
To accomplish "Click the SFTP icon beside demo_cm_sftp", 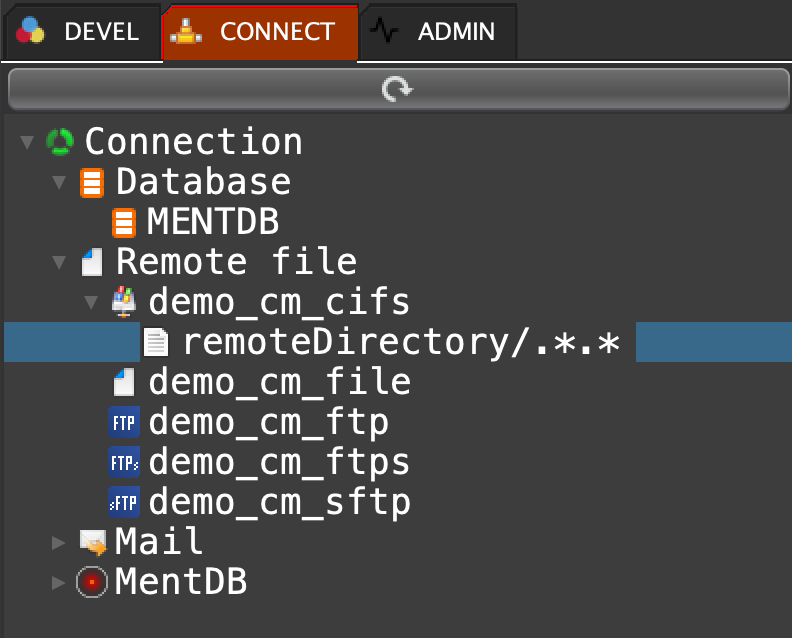I will [x=124, y=501].
